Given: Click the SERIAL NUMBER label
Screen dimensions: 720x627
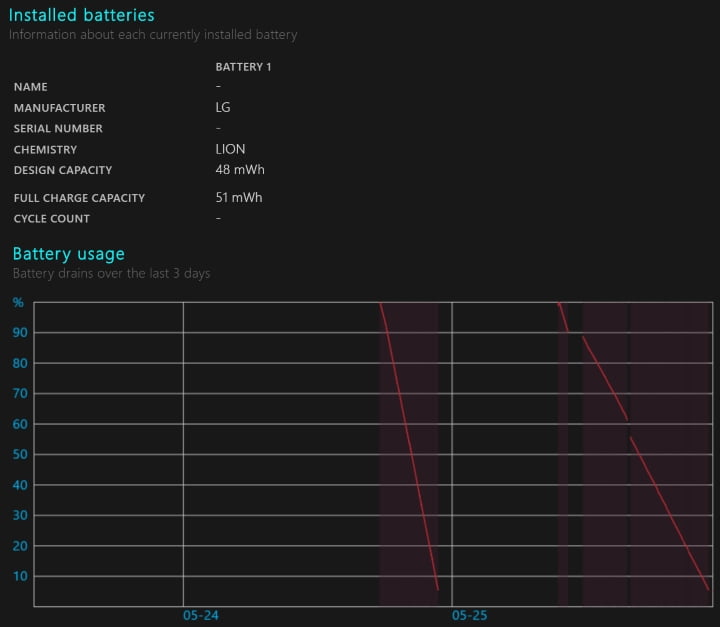Looking at the screenshot, I should click(x=58, y=129).
